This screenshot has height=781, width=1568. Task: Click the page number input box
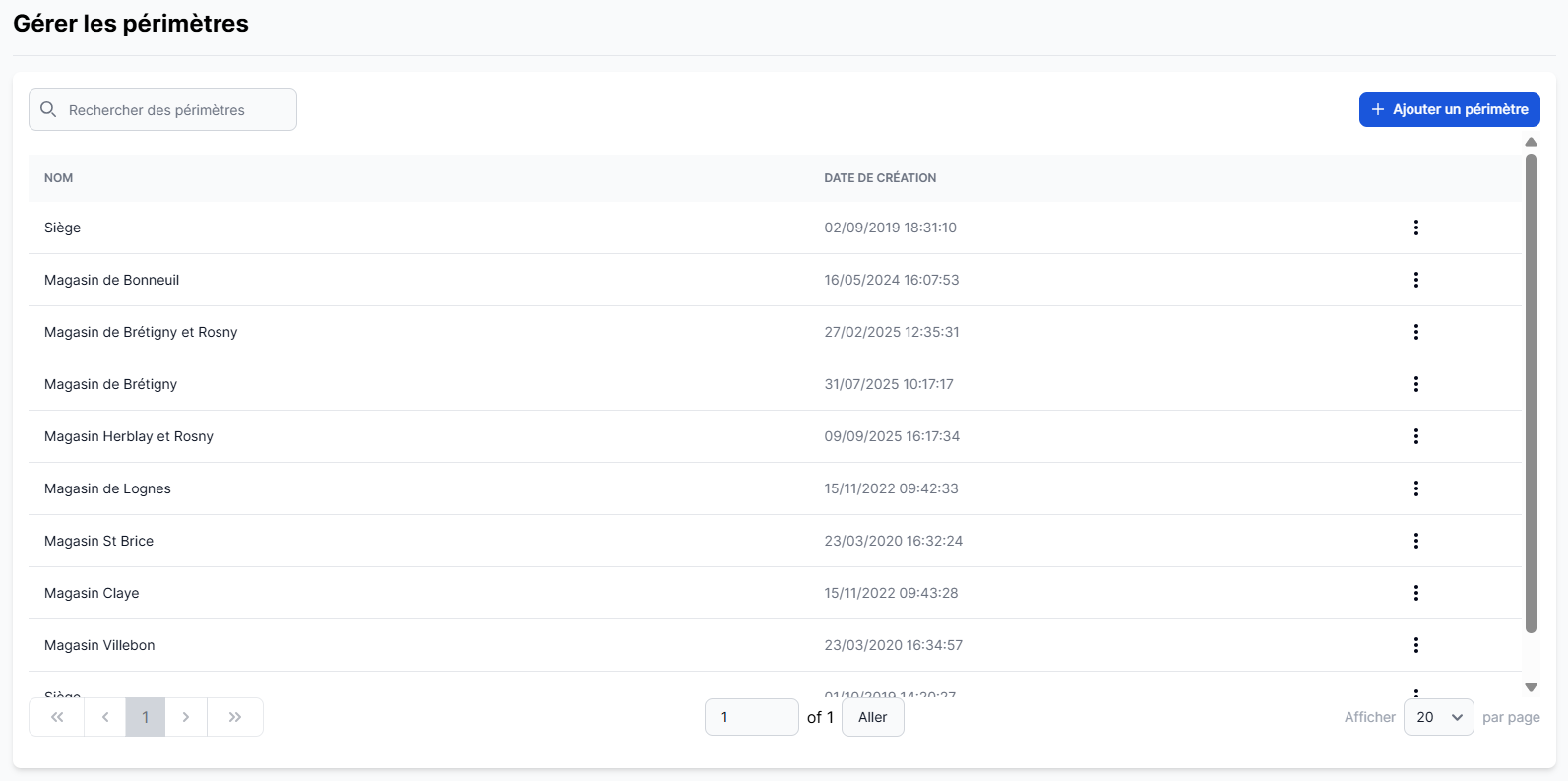coord(751,717)
